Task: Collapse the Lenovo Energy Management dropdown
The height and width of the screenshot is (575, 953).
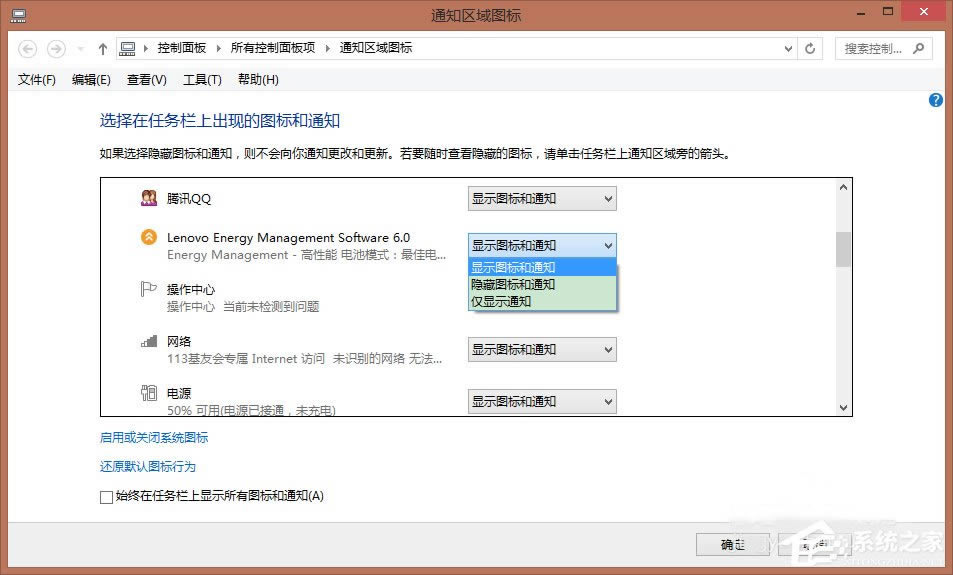Action: click(x=542, y=246)
